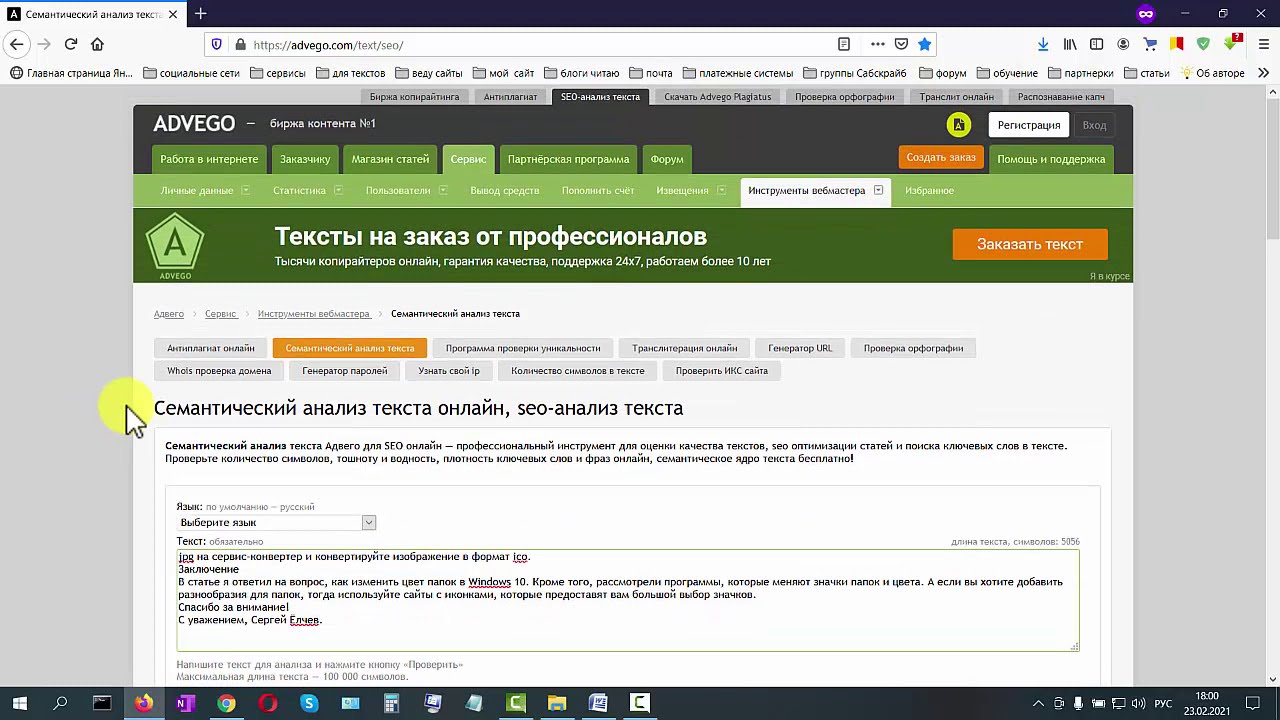Viewport: 1280px width, 720px height.
Task: Click the Вход login button
Action: 1094,125
